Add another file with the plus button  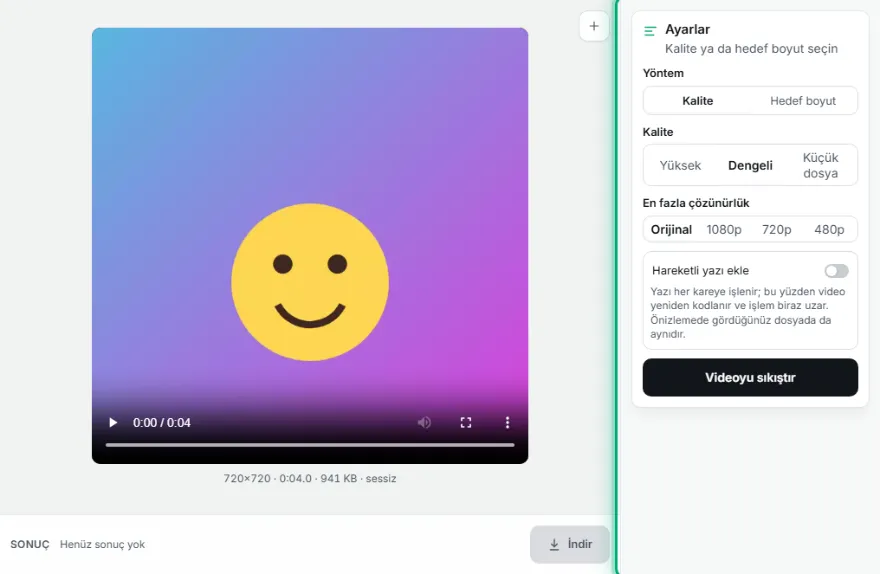594,26
